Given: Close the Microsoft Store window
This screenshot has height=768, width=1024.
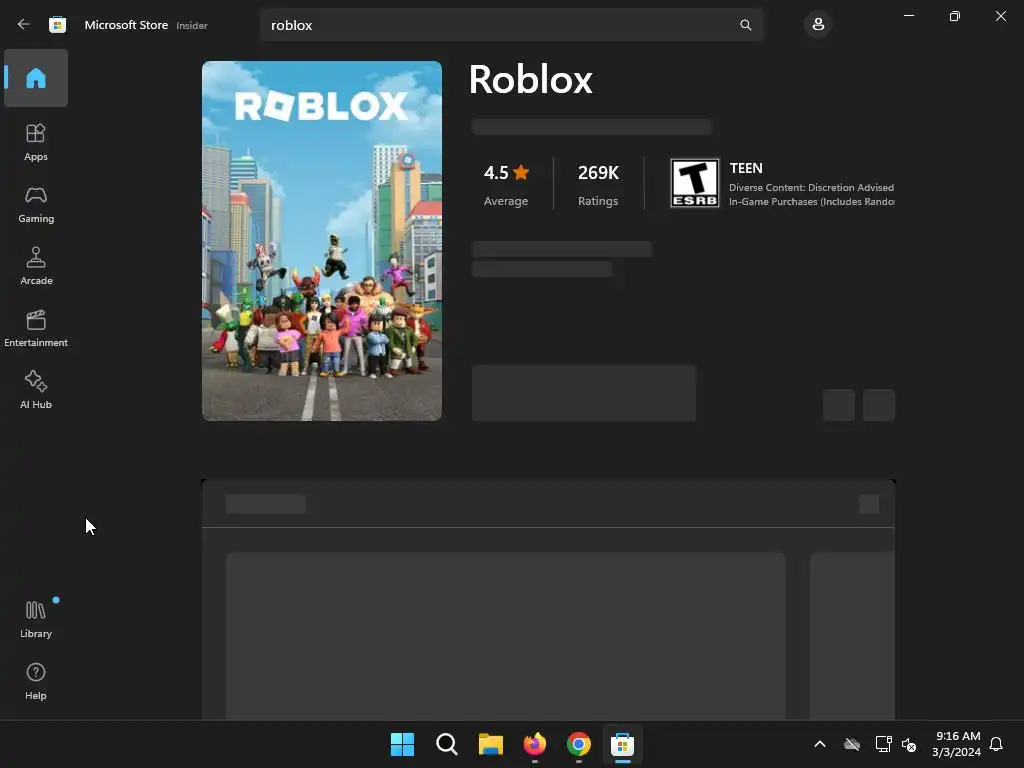Looking at the screenshot, I should click(1000, 16).
